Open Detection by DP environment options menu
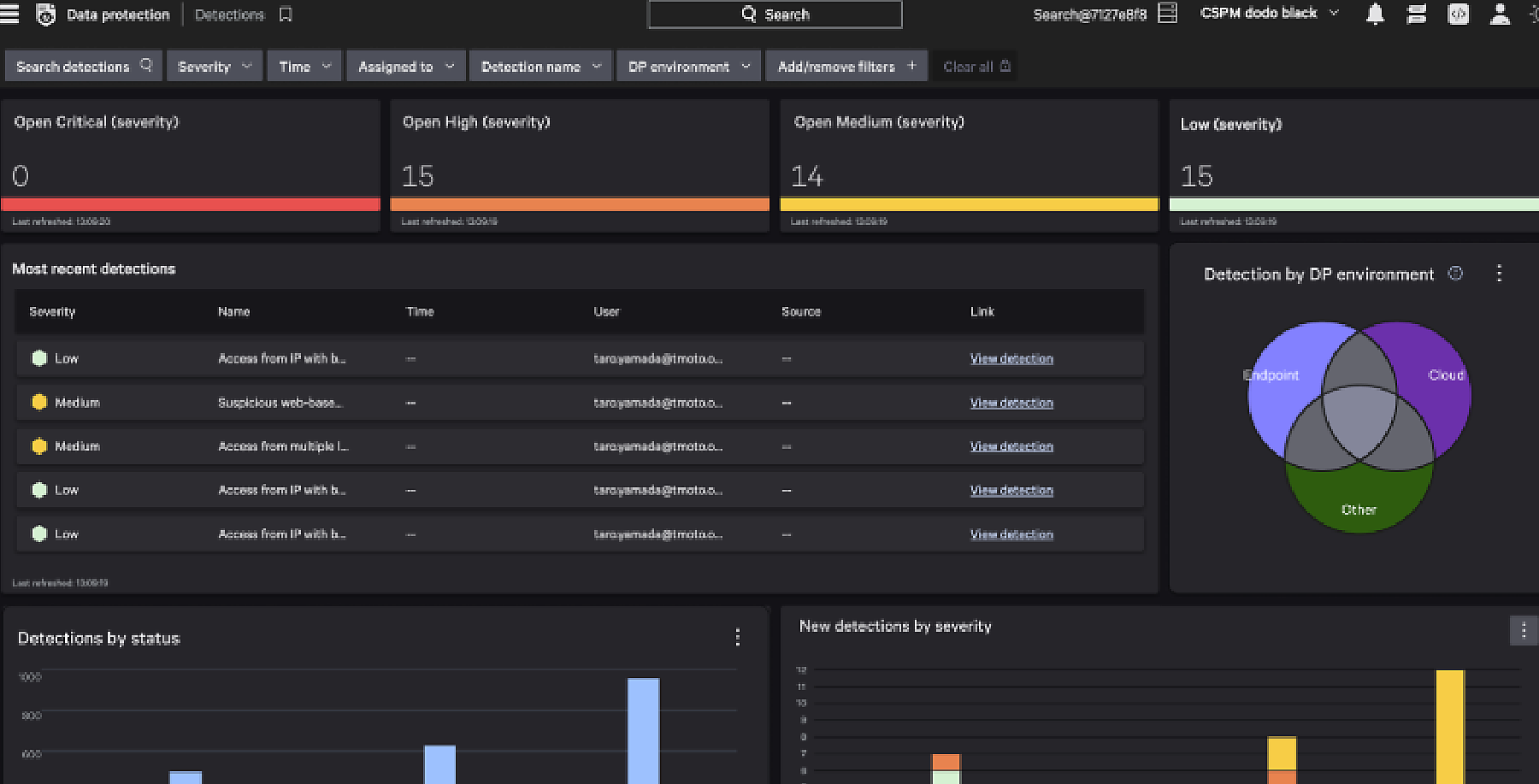 tap(1499, 274)
